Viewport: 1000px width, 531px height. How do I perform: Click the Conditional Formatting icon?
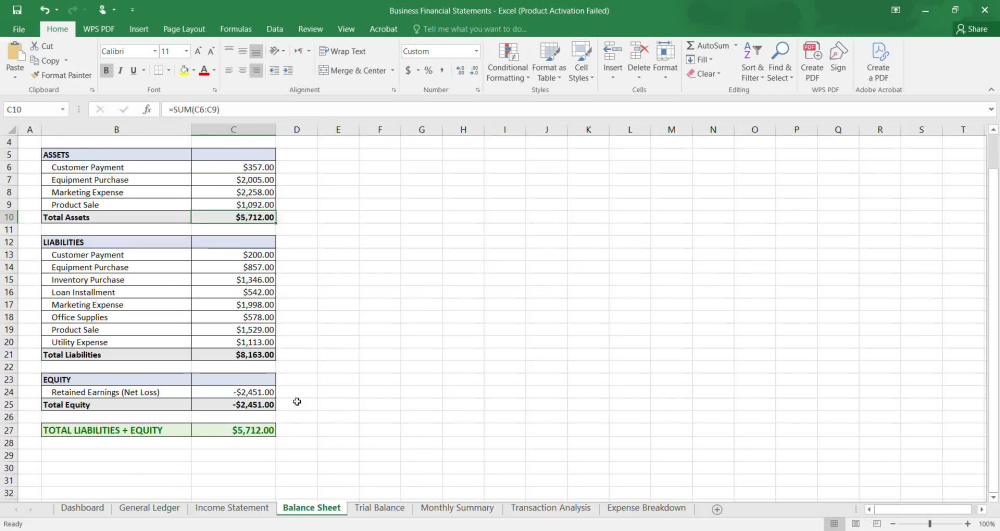[x=508, y=52]
